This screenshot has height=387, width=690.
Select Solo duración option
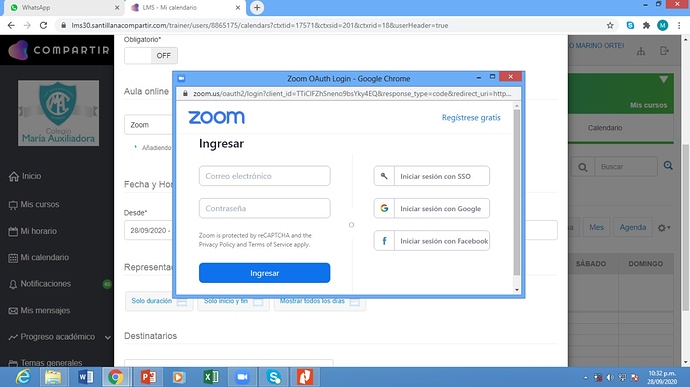tap(159, 301)
